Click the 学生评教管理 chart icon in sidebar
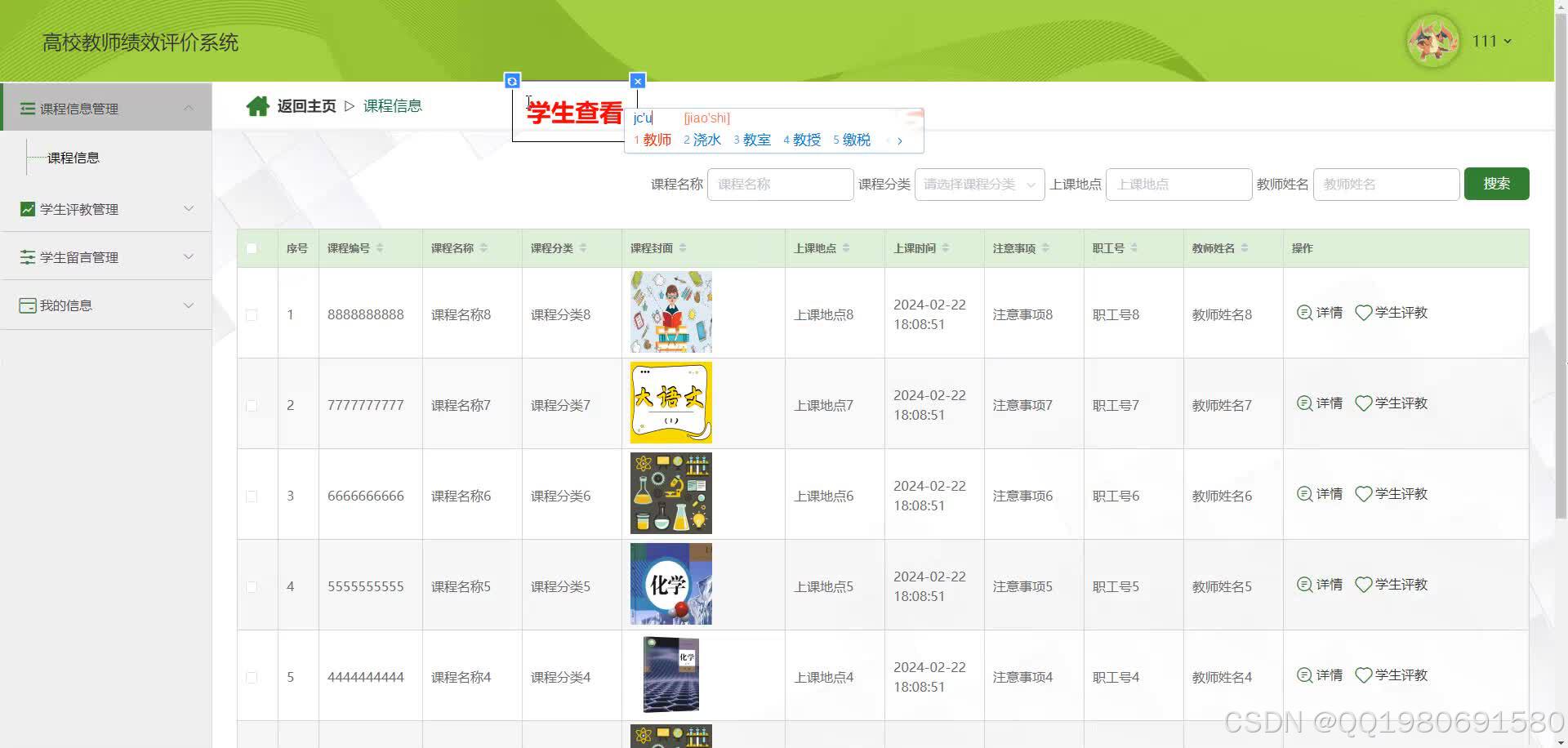Screen dimensions: 1568x748 27,209
